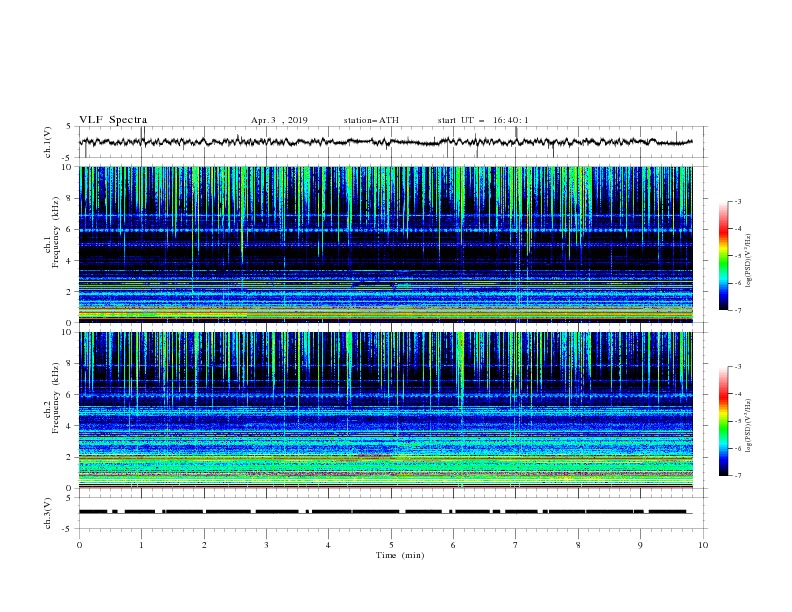Image resolution: width=792 pixels, height=612 pixels.
Task: Click the "3" tick on the time axis
Action: coord(266,545)
